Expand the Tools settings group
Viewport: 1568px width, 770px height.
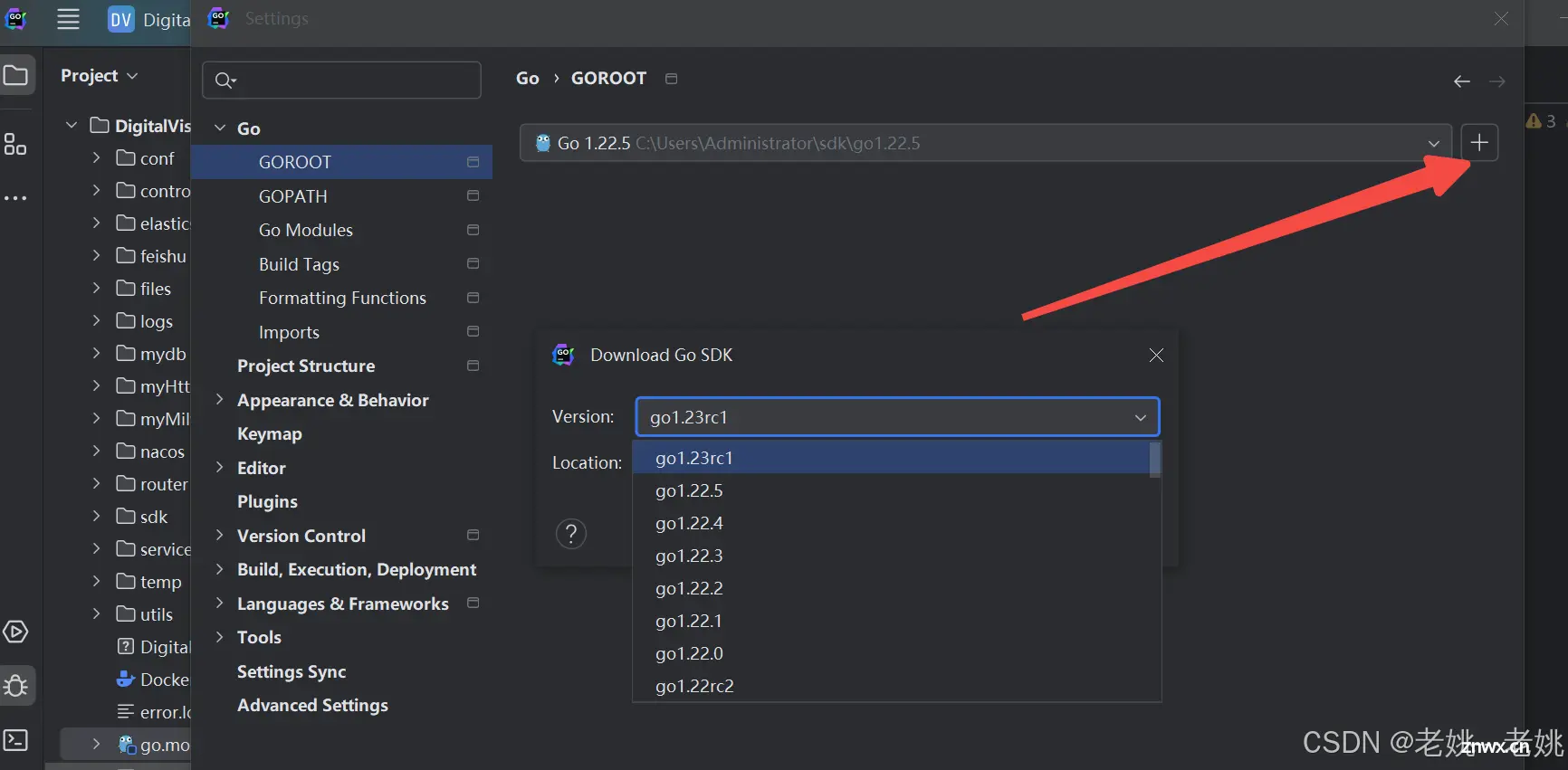[220, 636]
